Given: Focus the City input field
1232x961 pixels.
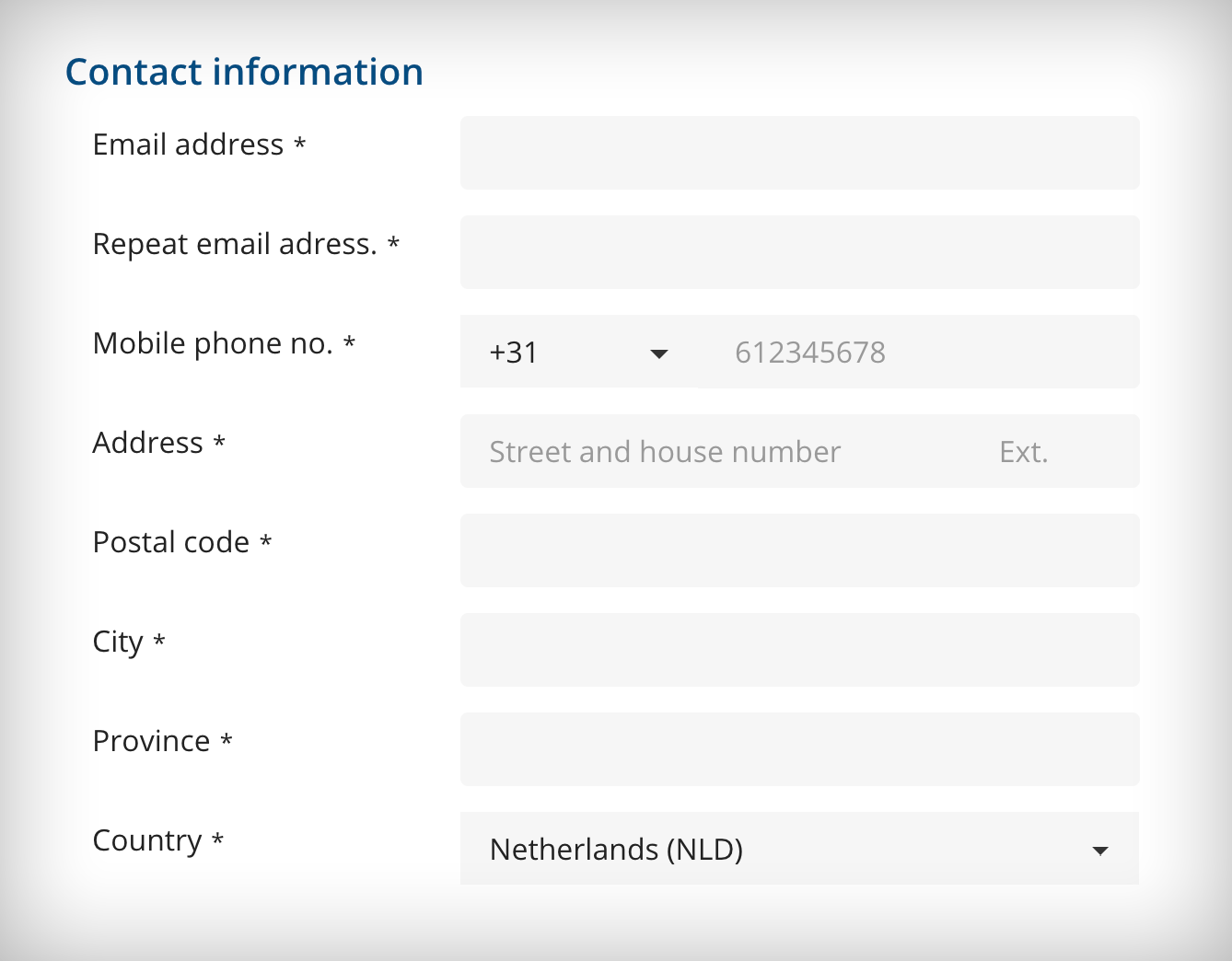Looking at the screenshot, I should pyautogui.click(x=799, y=650).
